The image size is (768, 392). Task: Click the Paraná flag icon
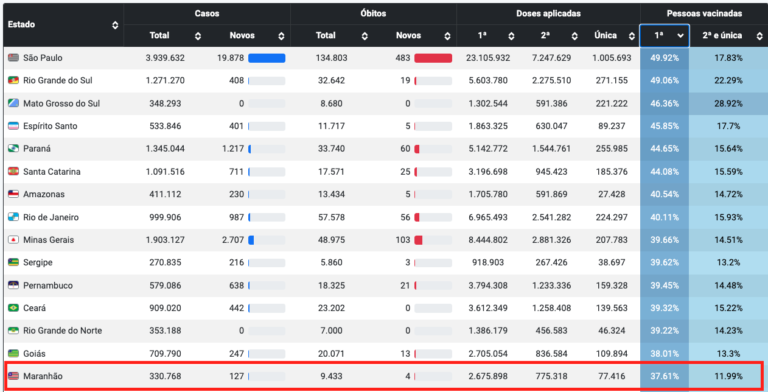(x=13, y=148)
